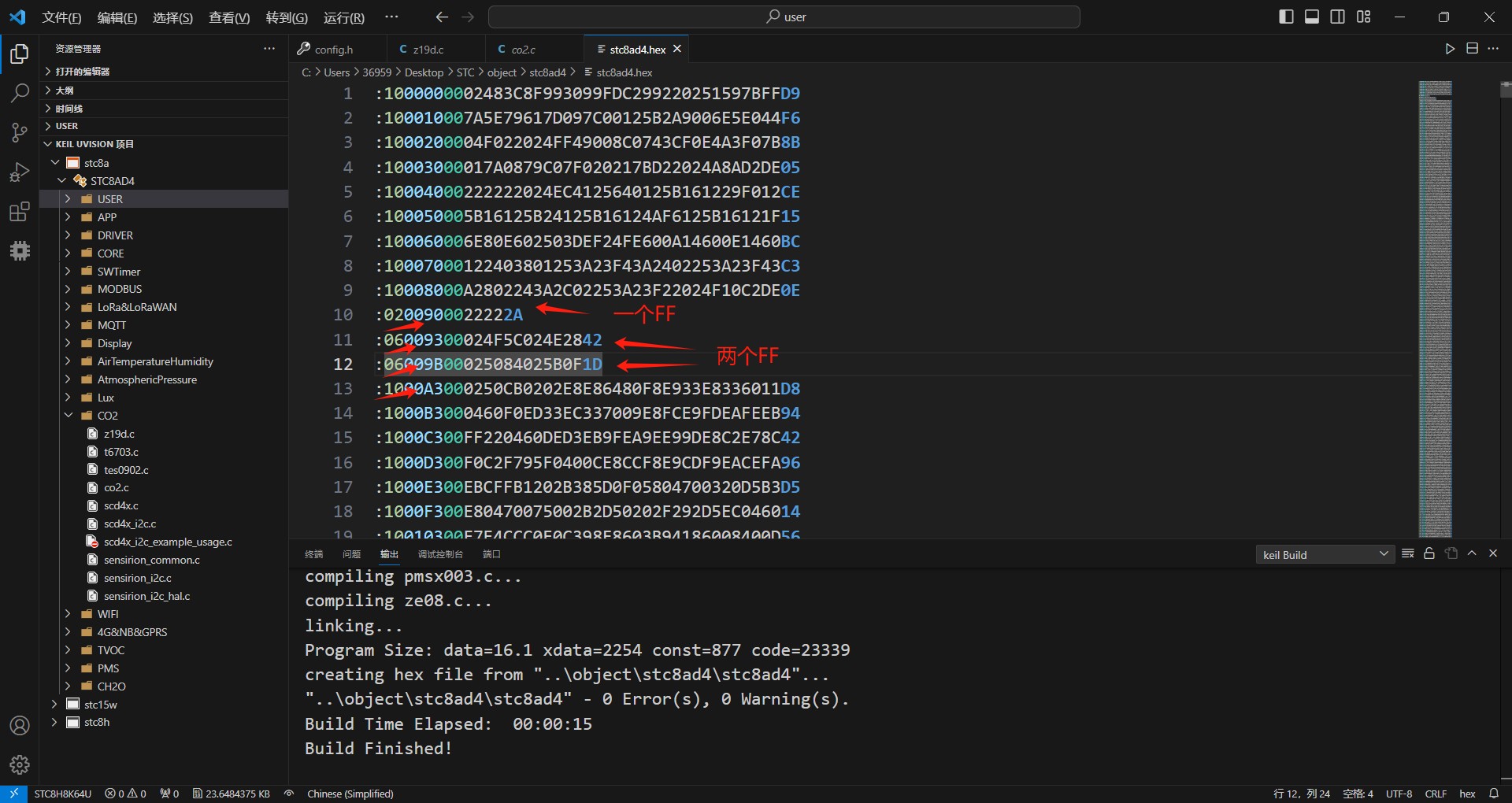Open the Source Control view

[20, 132]
